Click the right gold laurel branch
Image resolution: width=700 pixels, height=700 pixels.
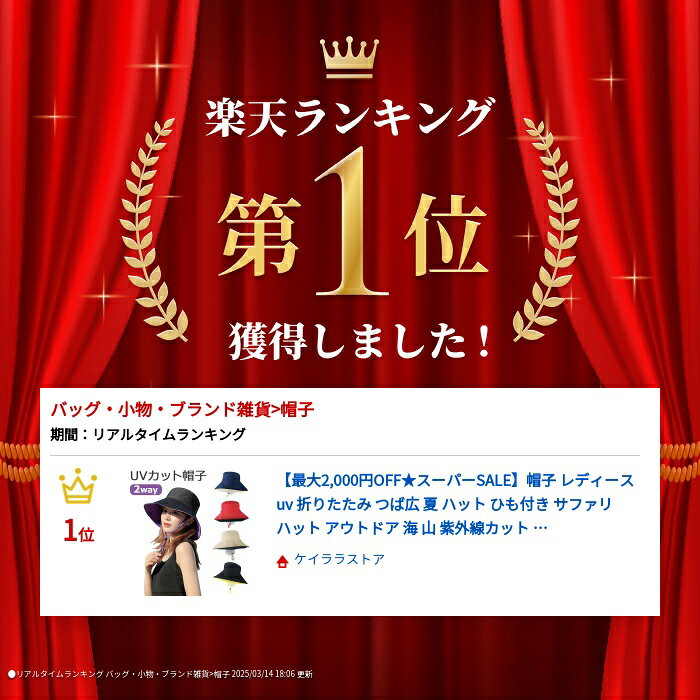click(546, 230)
